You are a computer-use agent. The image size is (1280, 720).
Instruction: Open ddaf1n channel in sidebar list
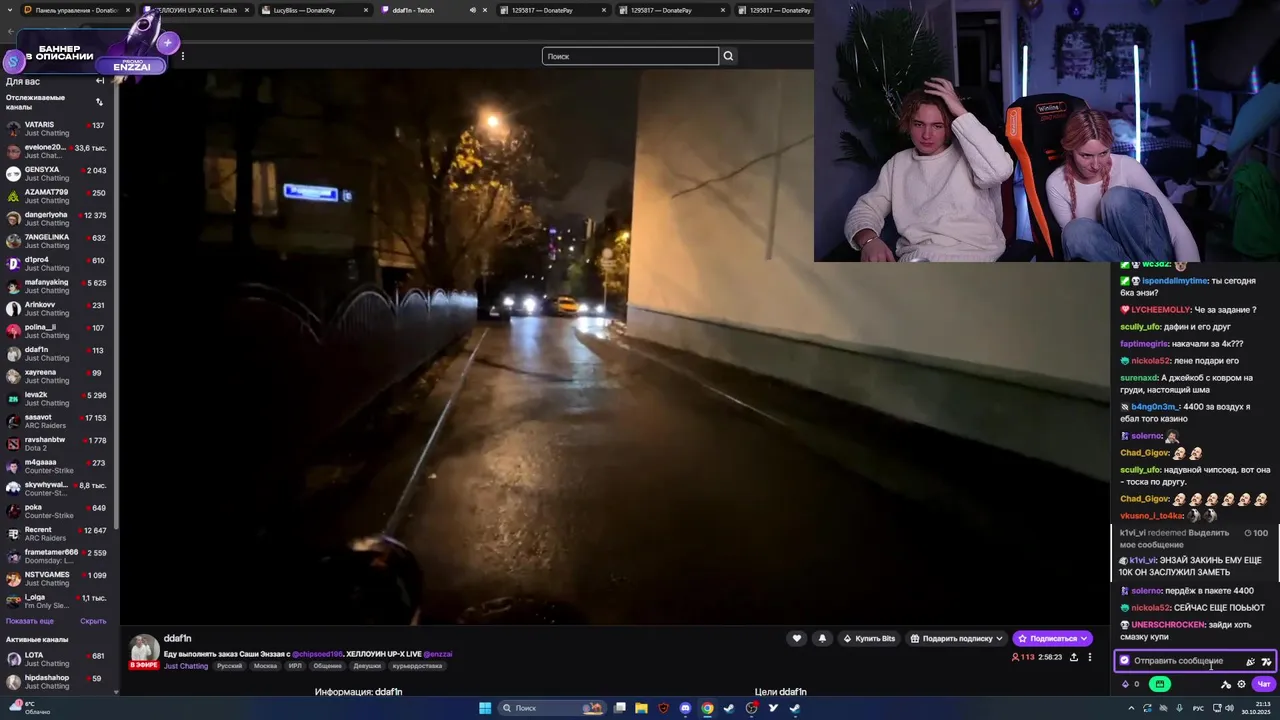[59, 354]
